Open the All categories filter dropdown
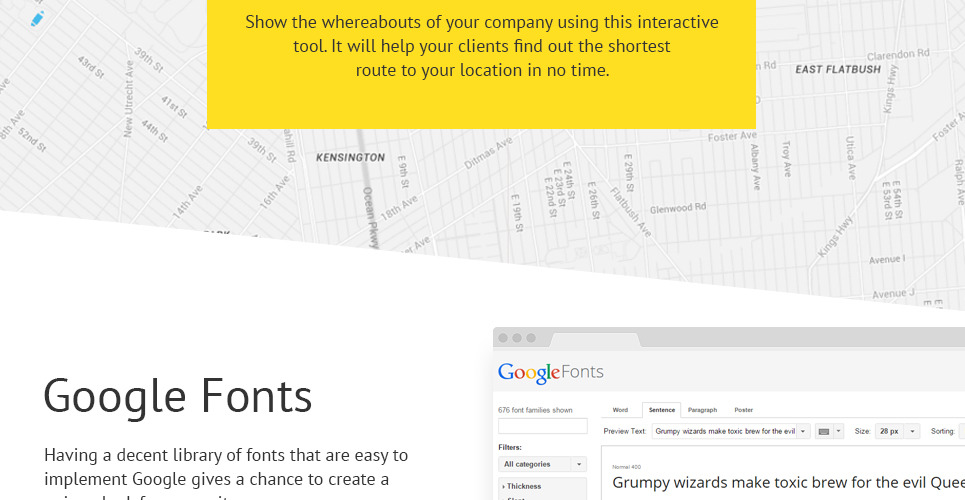The image size is (965, 500). coord(543,464)
